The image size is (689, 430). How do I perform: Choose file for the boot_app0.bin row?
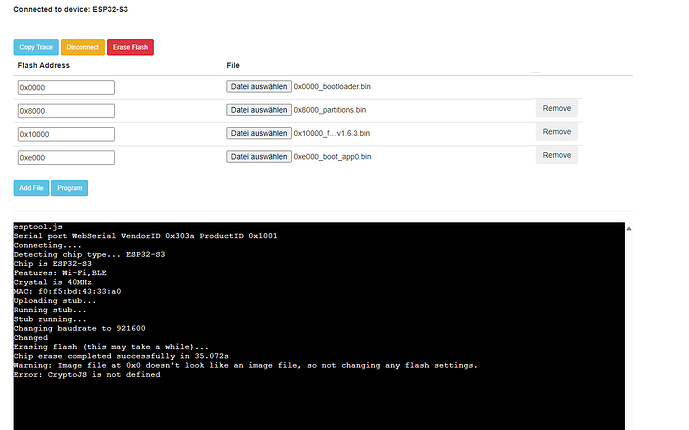(x=259, y=156)
